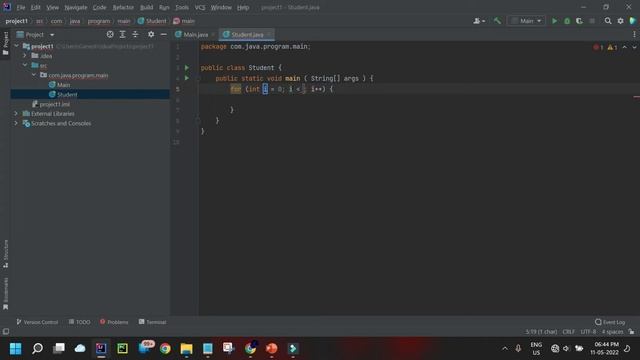Go to previous highlighted error arrow
Screen dimensions: 640x360
click(624, 47)
